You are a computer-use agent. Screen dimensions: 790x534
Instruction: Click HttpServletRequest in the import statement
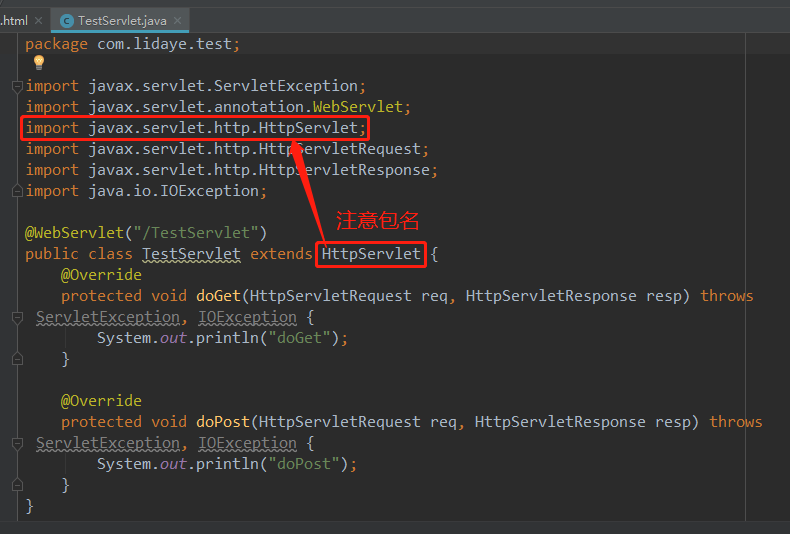[x=340, y=149]
